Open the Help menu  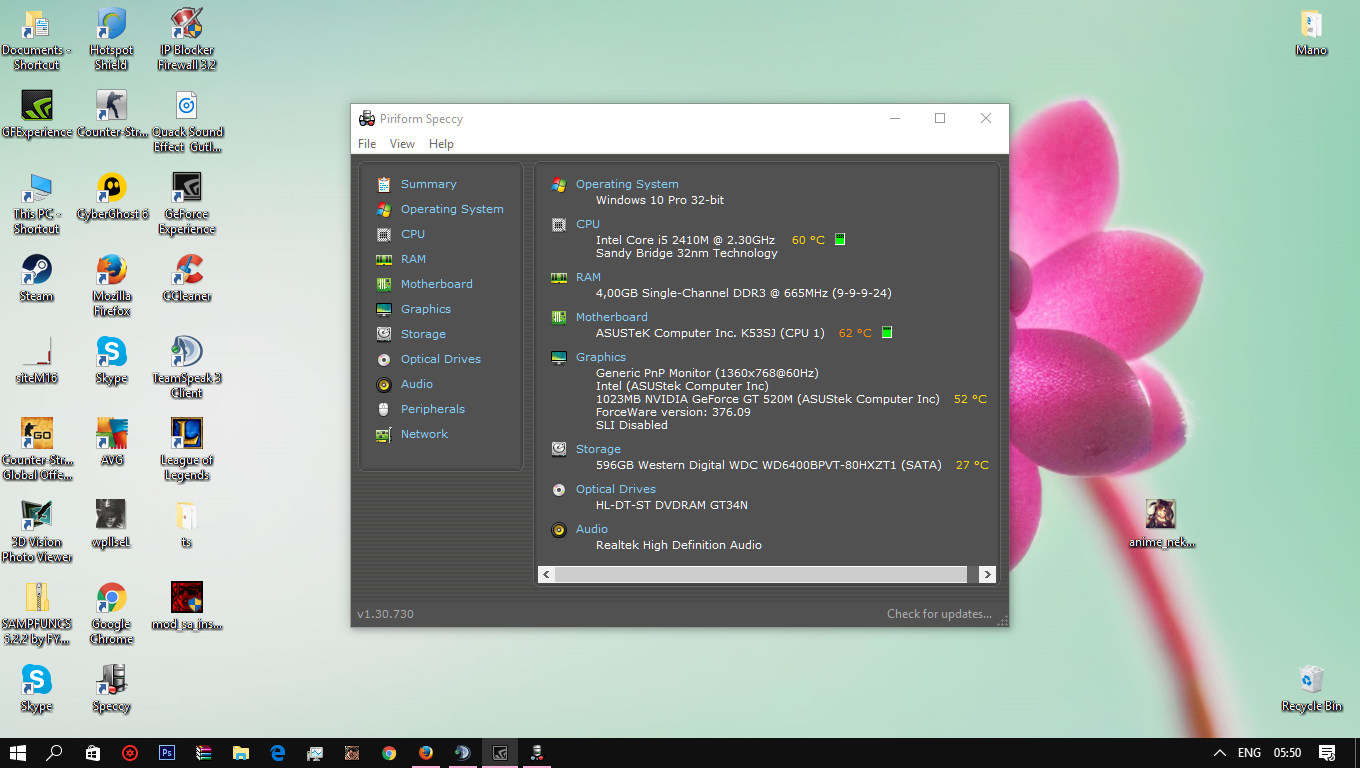coord(441,144)
